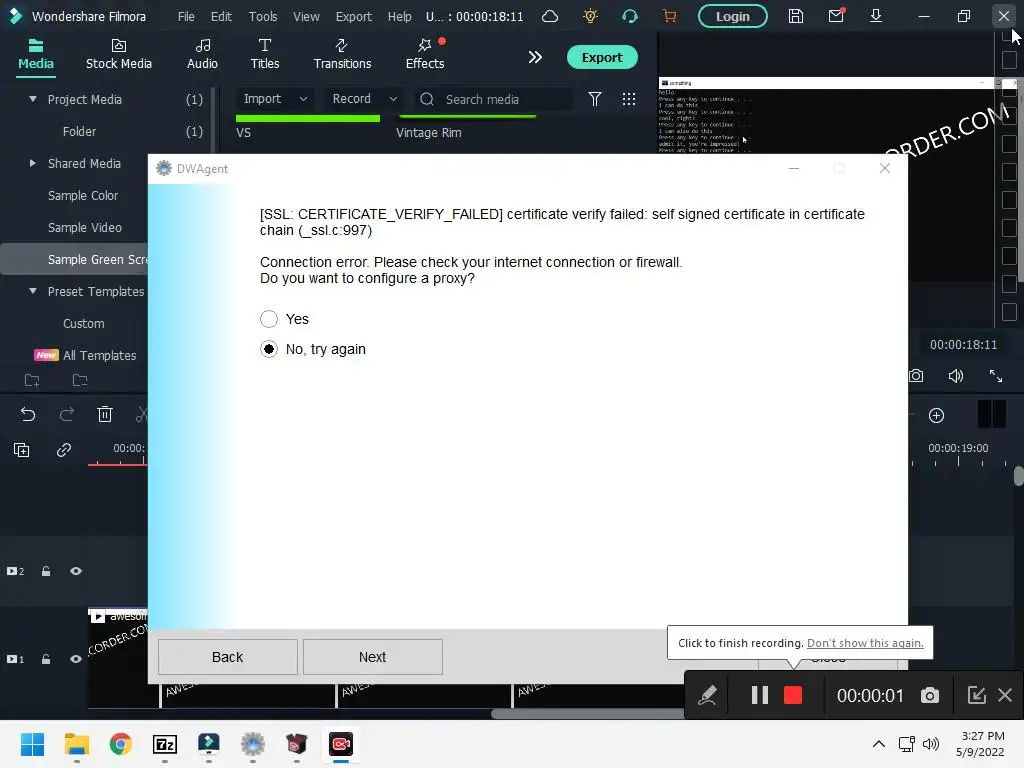Collapse the Preset Templates tree
The image size is (1024, 768).
pyautogui.click(x=33, y=291)
